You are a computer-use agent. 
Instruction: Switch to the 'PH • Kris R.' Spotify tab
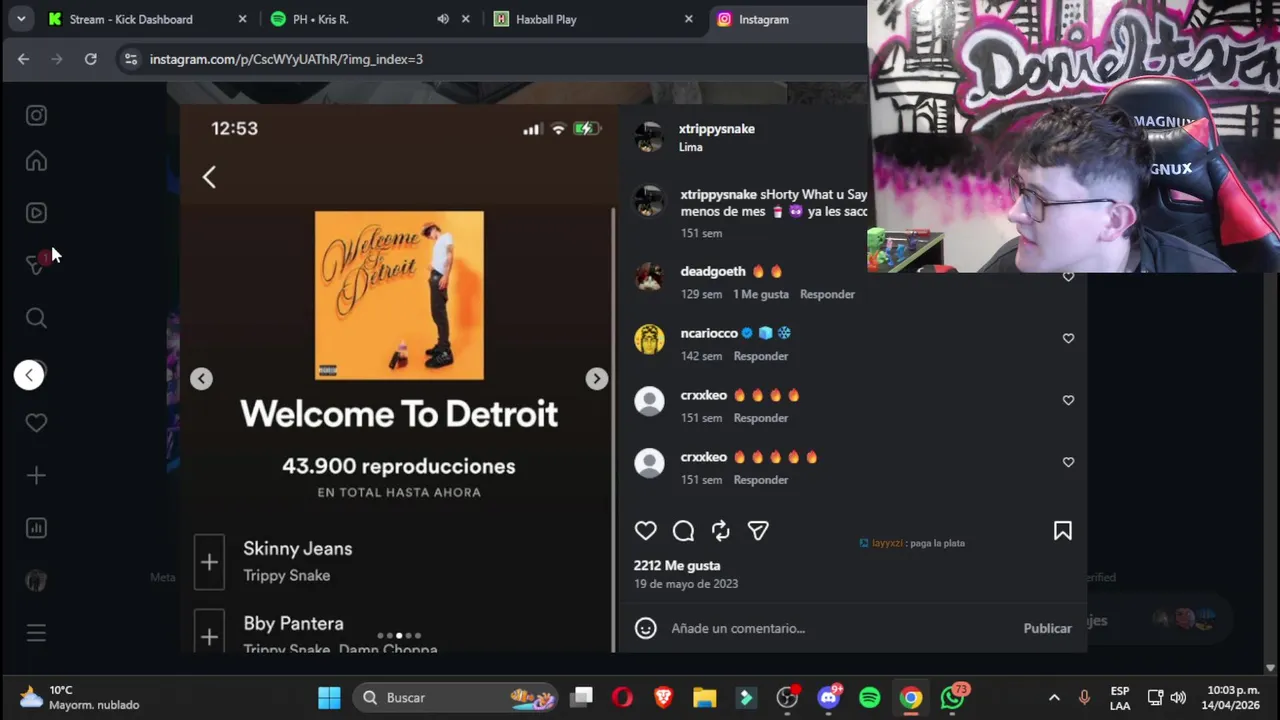[321, 19]
